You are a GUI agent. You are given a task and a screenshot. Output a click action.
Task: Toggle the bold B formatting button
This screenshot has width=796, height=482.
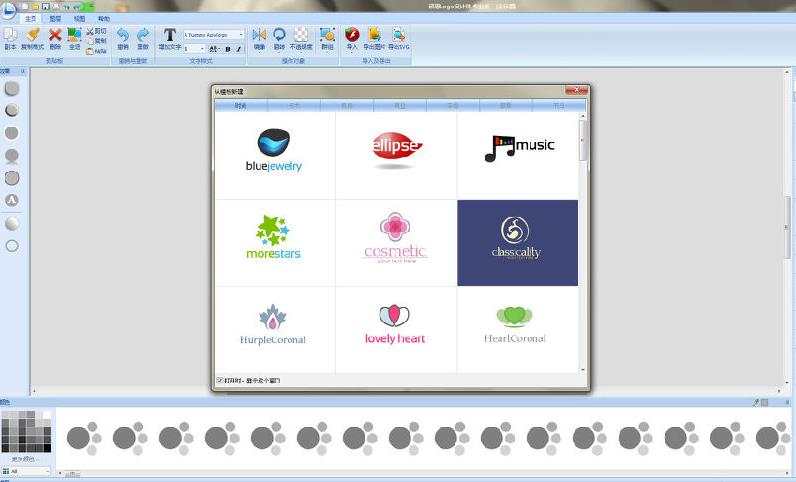click(x=227, y=48)
